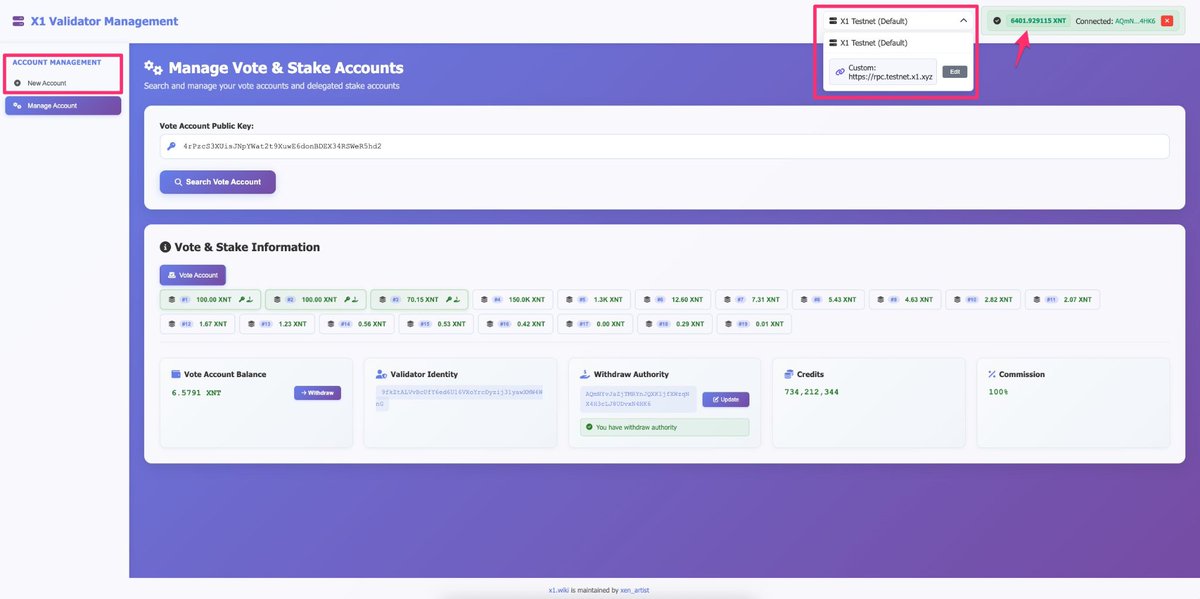
Task: Open stake account #8 with 5.43 XNT
Action: coord(827,299)
